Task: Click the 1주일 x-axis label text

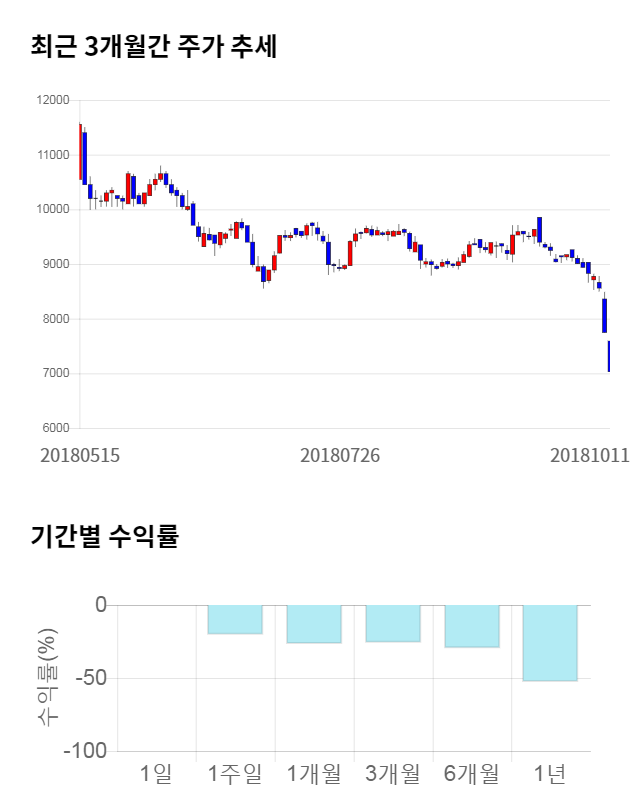Action: (235, 773)
